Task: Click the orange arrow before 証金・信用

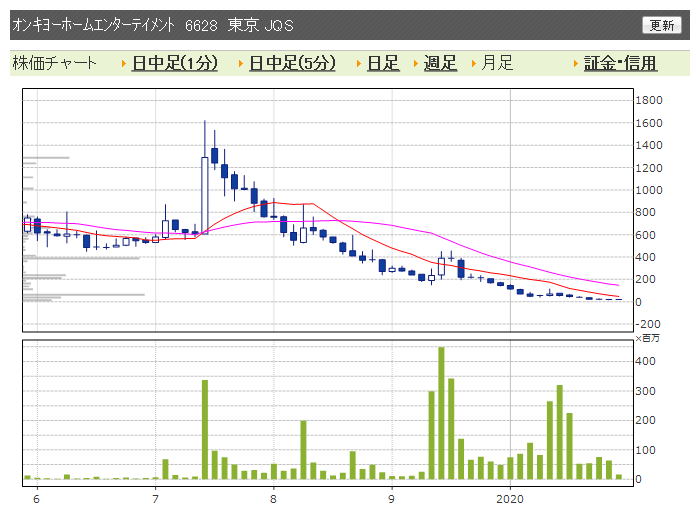Action: coord(576,63)
